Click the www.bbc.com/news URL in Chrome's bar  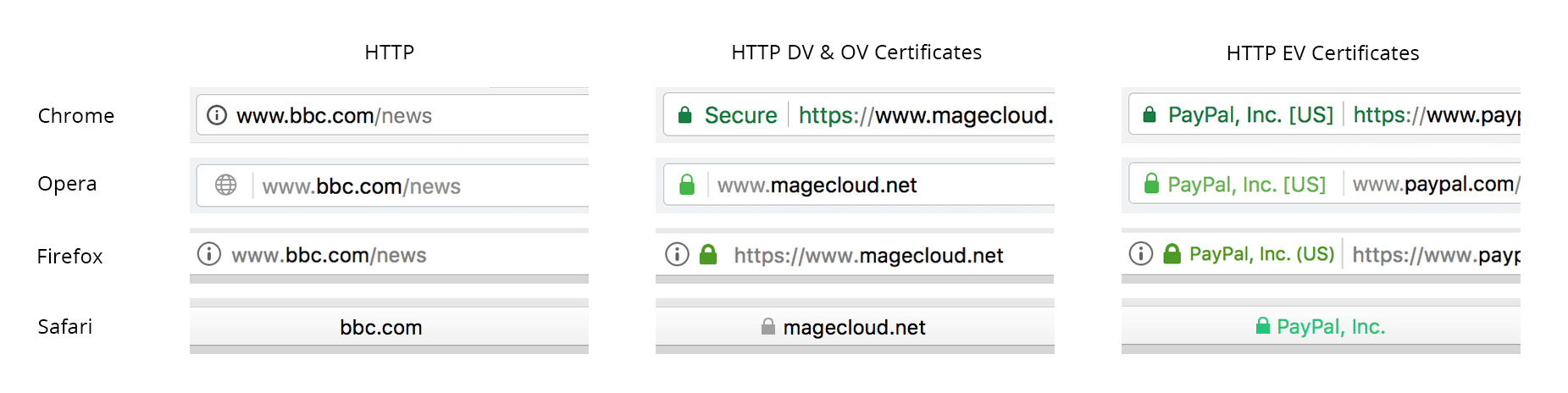pyautogui.click(x=334, y=116)
